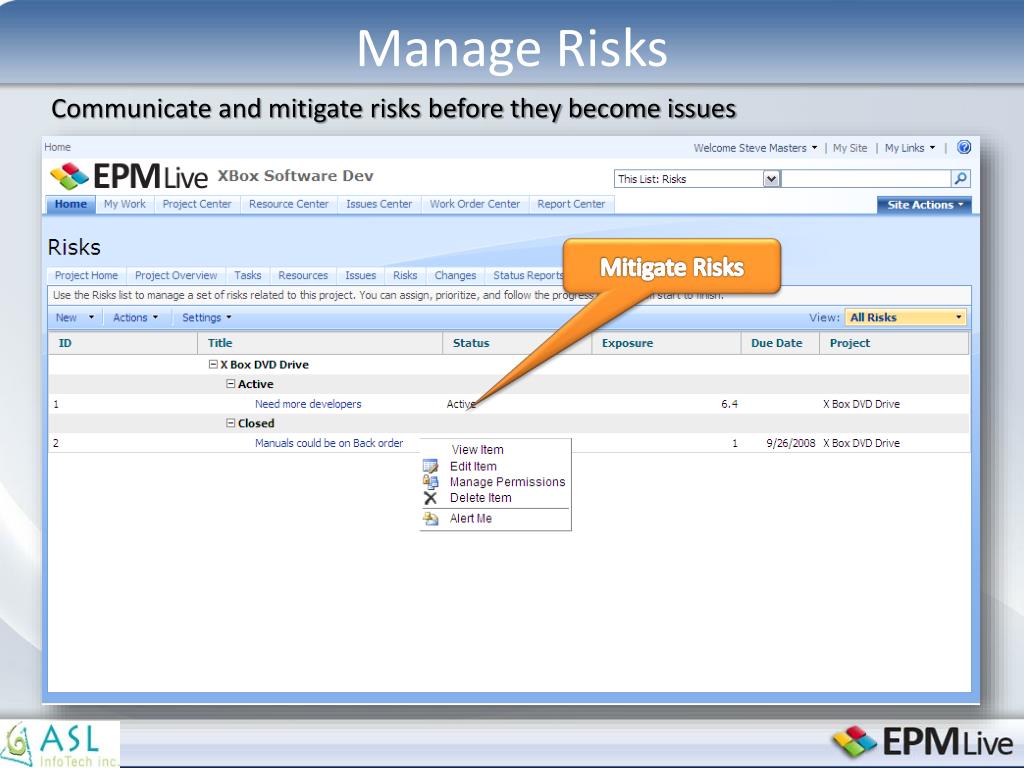Open Manuals could be on Back order
The height and width of the screenshot is (768, 1024).
coord(328,443)
